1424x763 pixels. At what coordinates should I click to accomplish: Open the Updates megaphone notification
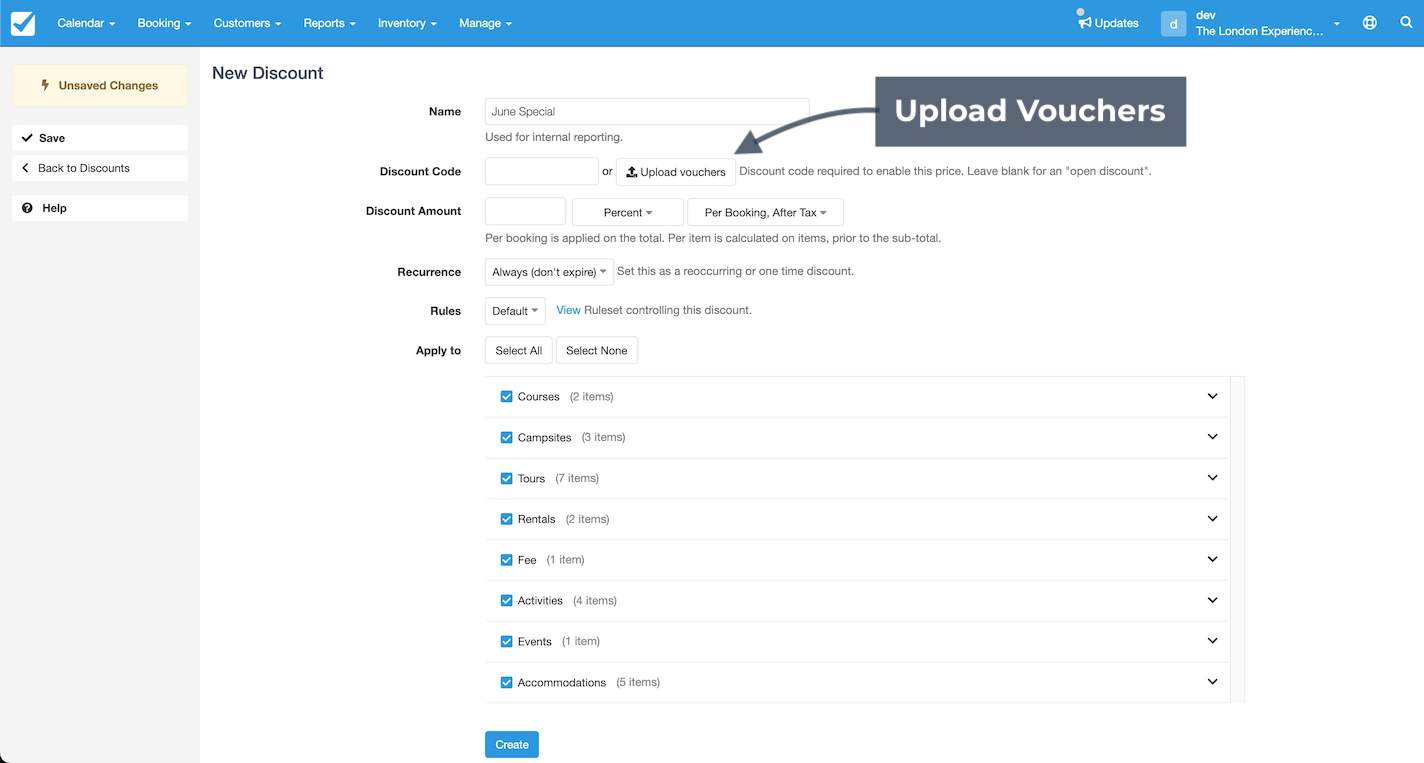[1108, 23]
